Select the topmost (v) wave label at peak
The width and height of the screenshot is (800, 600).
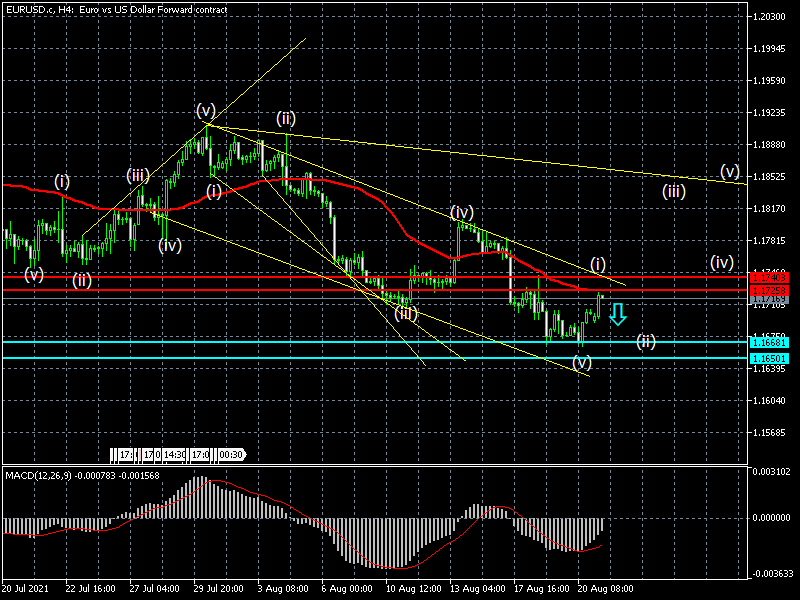point(206,109)
